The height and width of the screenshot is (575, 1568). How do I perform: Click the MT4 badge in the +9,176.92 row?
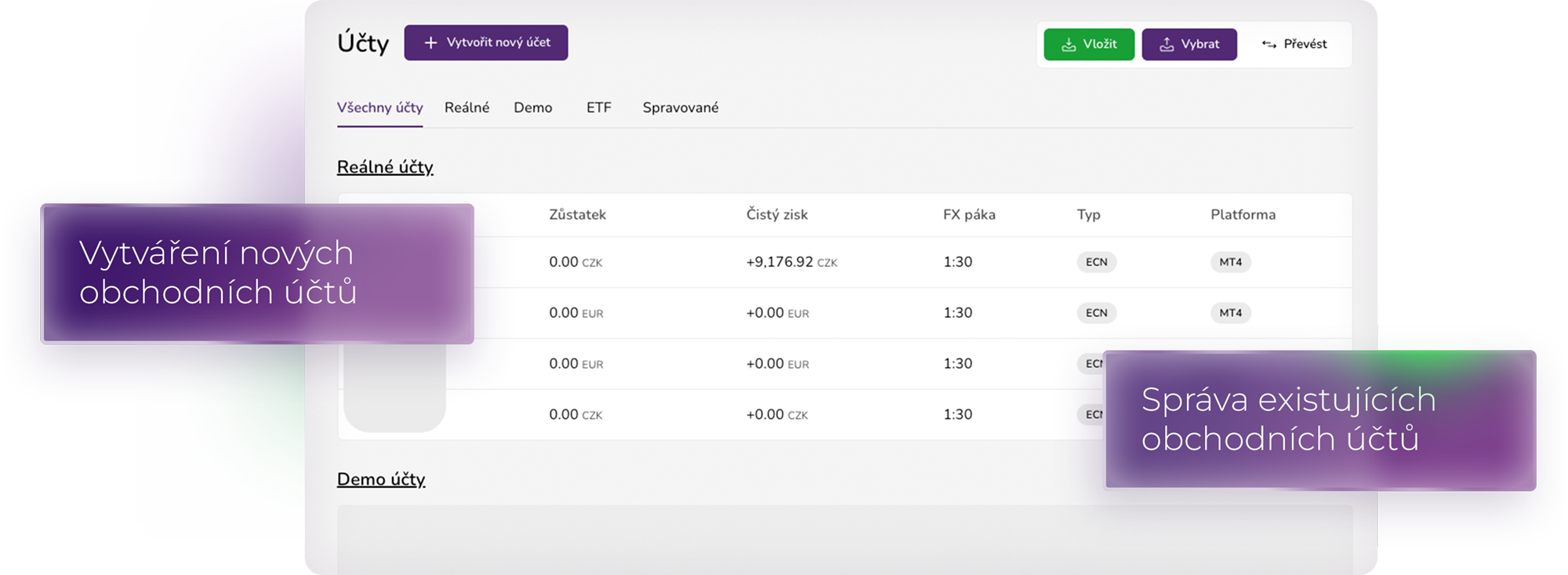1231,262
